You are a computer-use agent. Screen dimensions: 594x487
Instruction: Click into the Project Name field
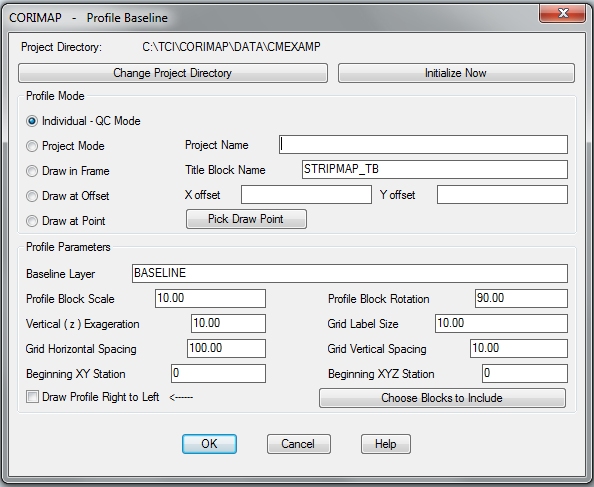coord(423,145)
